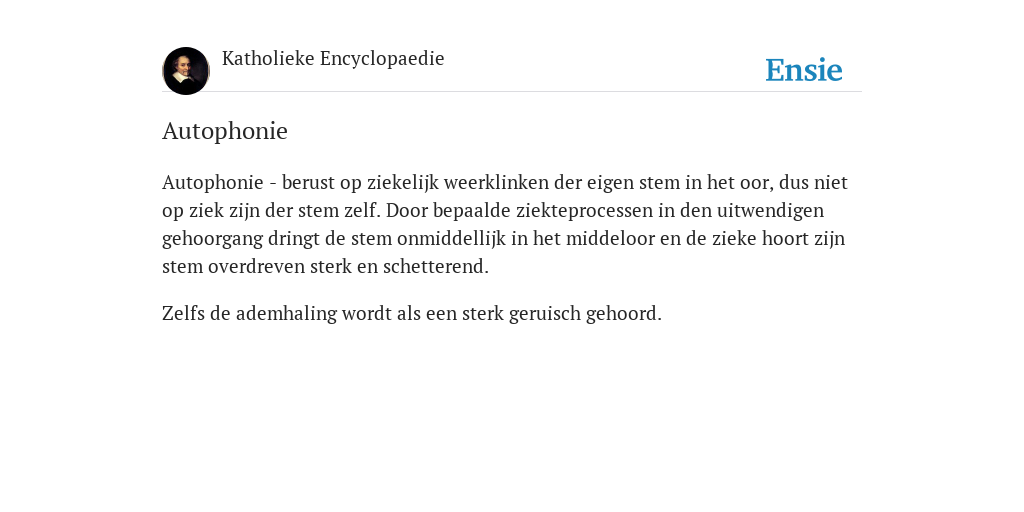Open the Ensie logo link

point(804,70)
